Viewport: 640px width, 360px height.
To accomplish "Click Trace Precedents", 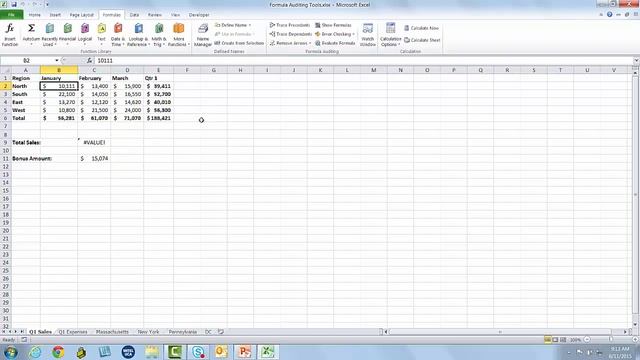I will (289, 25).
